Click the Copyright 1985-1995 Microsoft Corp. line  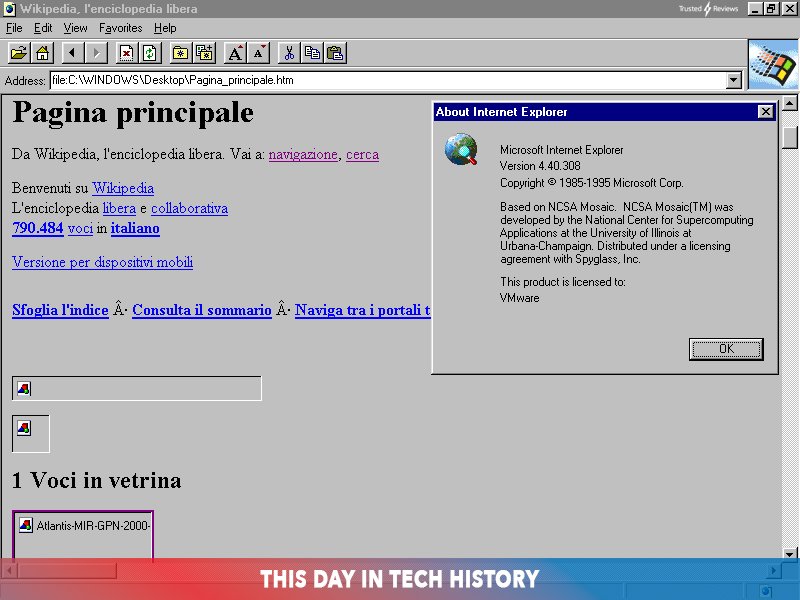coord(591,183)
